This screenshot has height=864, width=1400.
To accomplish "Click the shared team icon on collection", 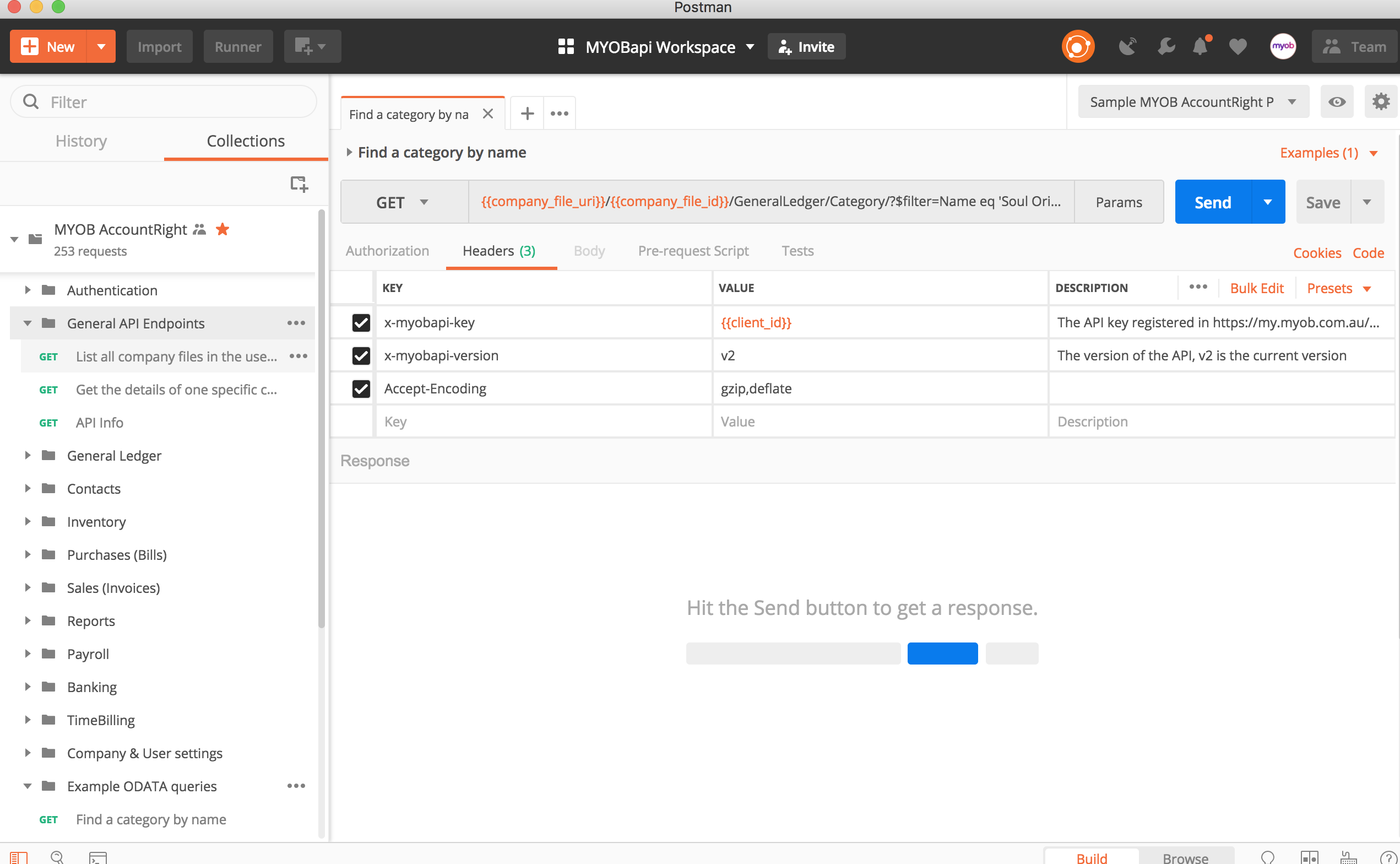I will tap(199, 229).
